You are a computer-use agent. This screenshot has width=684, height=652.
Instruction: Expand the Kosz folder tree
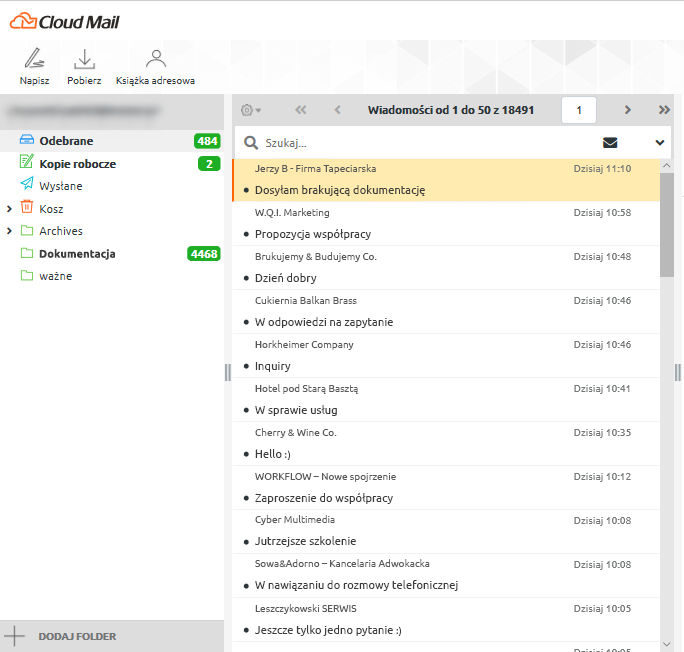pos(9,209)
